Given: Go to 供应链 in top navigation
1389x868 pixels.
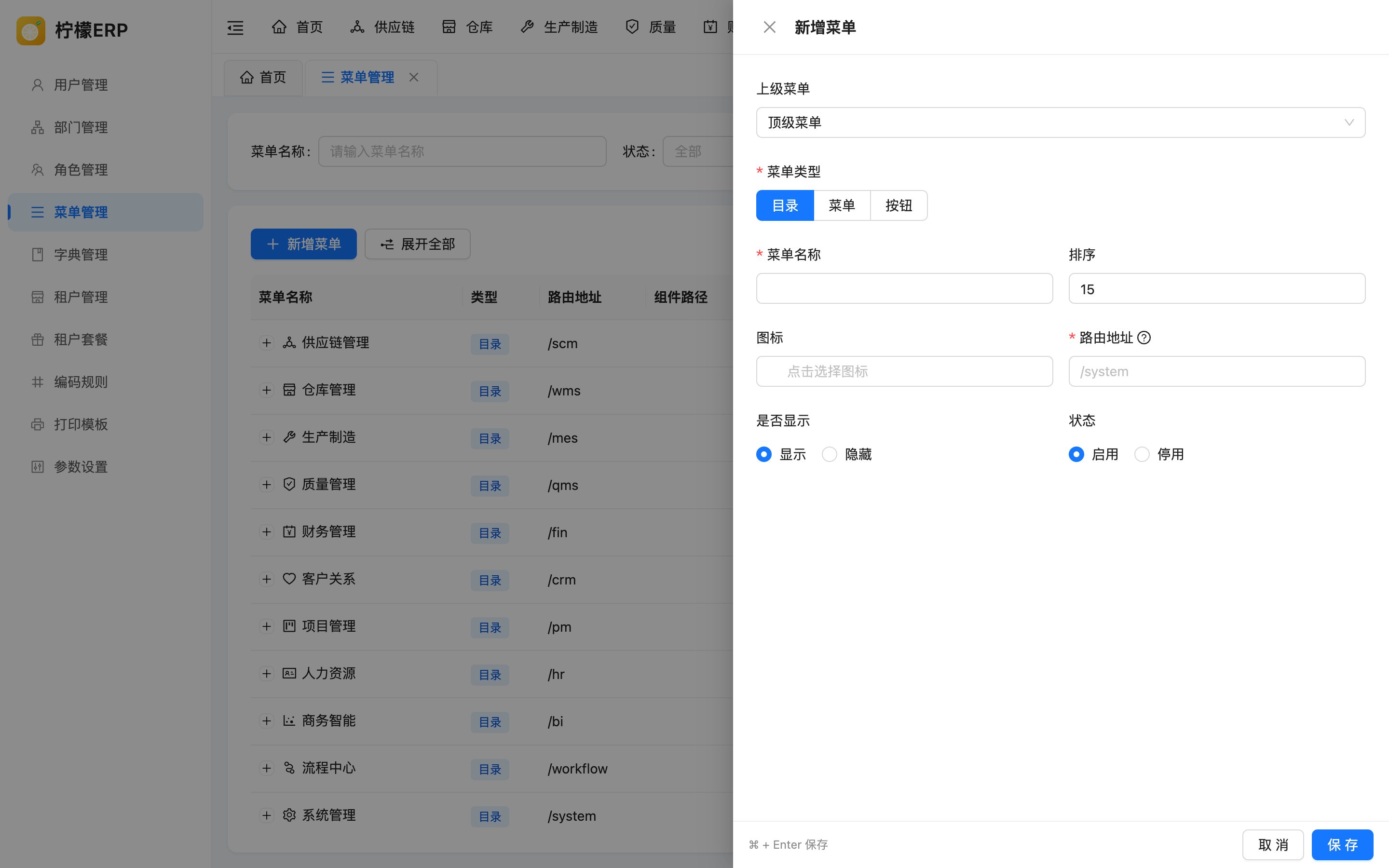Looking at the screenshot, I should [382, 27].
